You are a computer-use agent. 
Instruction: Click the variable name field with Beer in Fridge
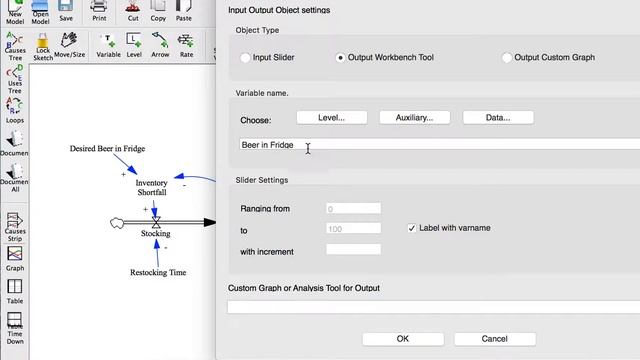tap(439, 144)
